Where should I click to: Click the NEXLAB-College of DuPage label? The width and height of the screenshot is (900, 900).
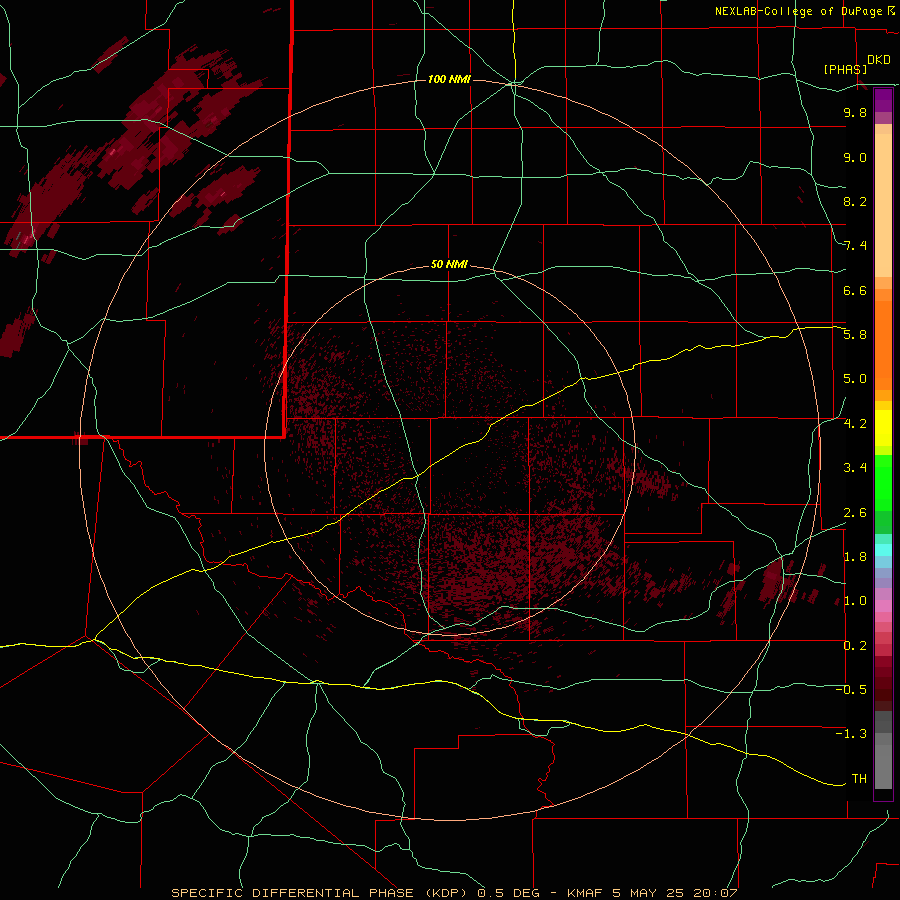coord(798,11)
